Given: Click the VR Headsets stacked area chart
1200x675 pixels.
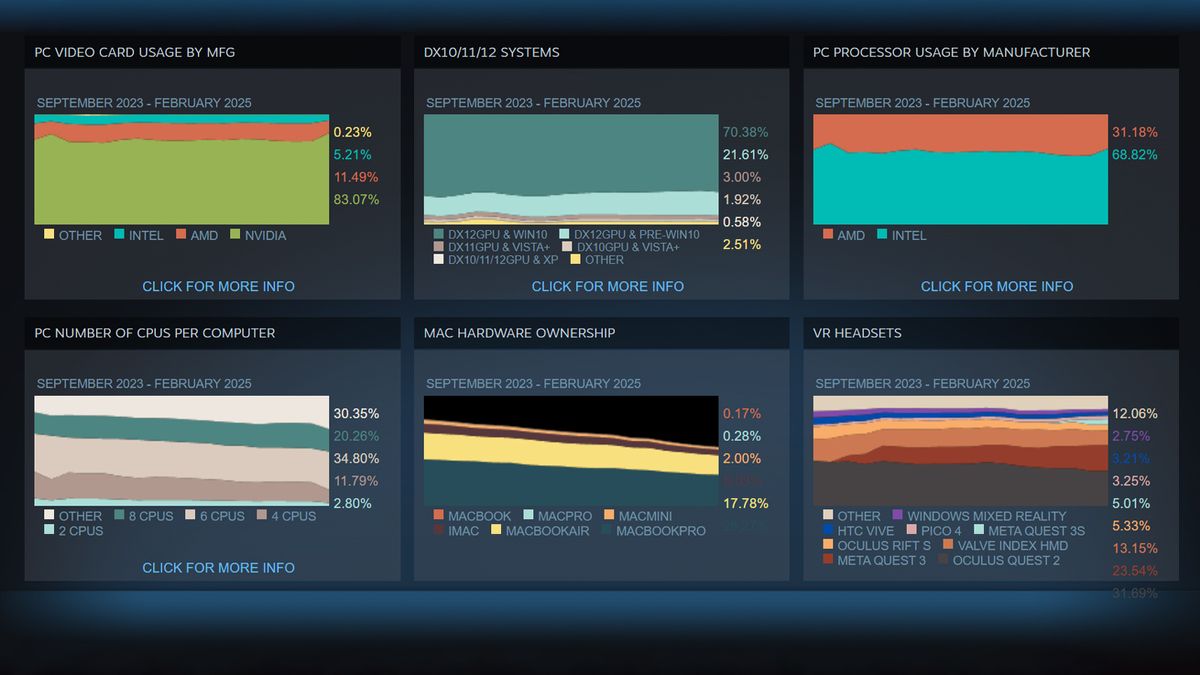Looking at the screenshot, I should [960, 450].
